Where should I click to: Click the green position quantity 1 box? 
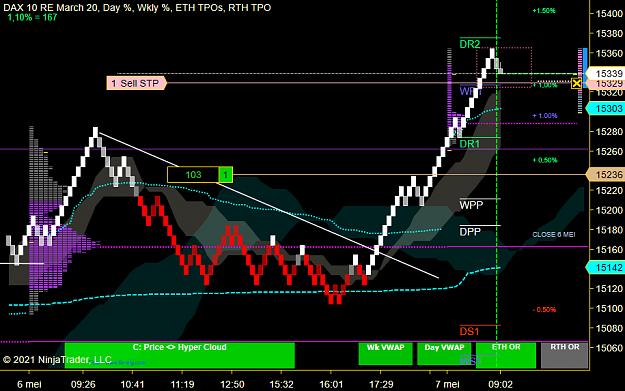click(226, 175)
